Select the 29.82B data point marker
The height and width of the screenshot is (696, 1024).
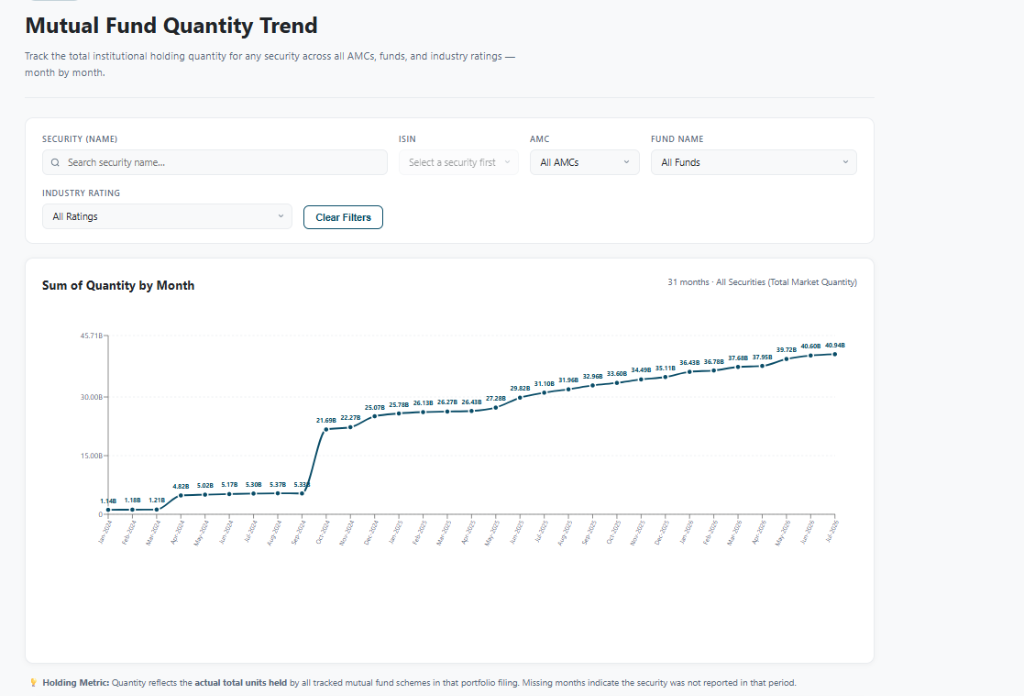pos(520,397)
